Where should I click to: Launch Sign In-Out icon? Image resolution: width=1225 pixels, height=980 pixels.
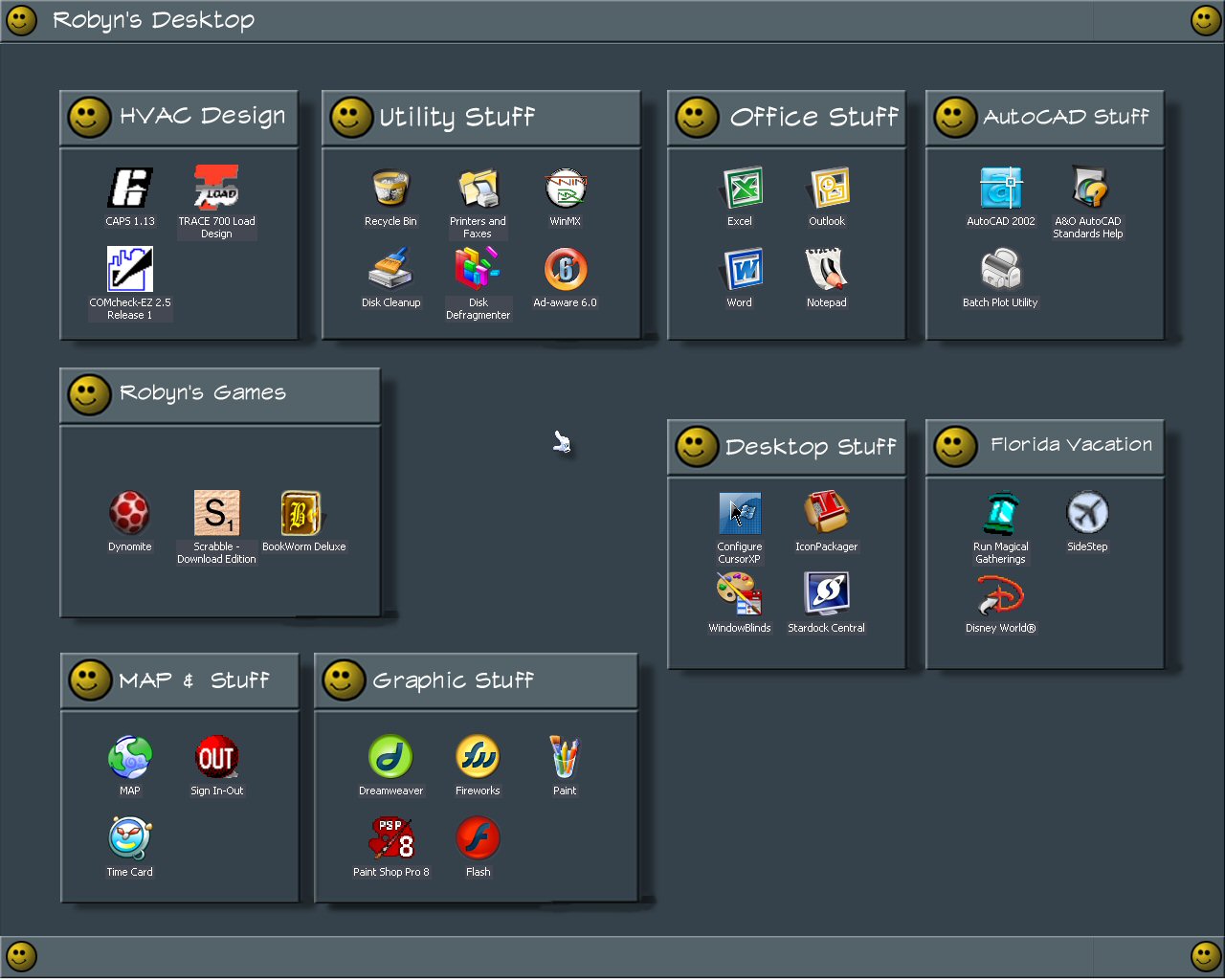(x=216, y=757)
